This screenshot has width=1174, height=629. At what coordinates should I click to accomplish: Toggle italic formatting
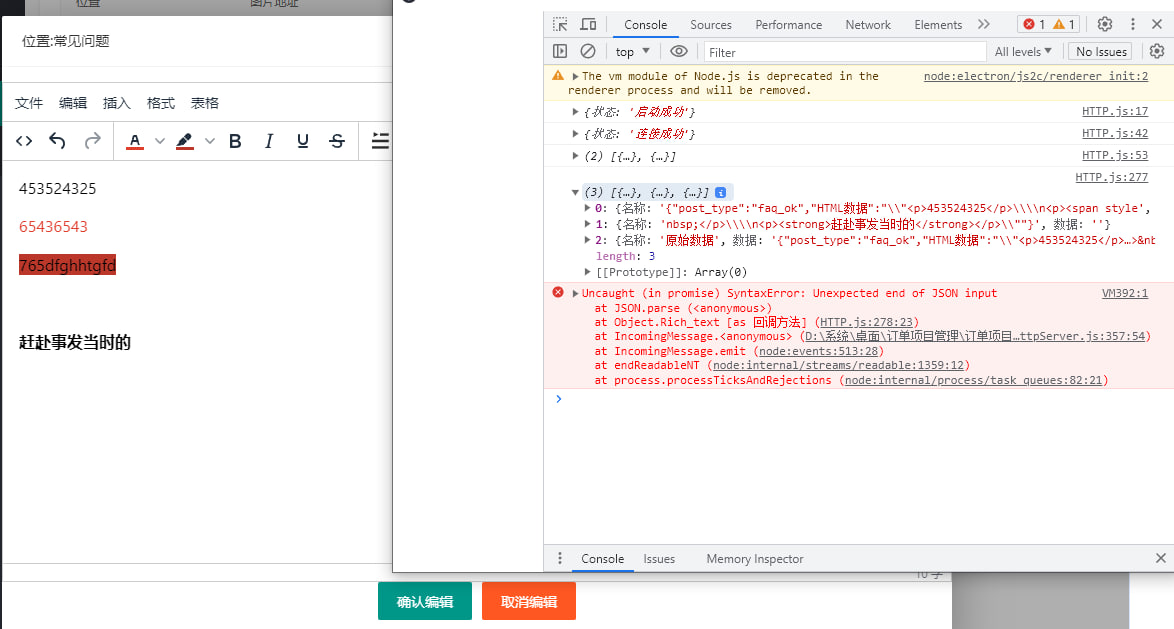[269, 141]
